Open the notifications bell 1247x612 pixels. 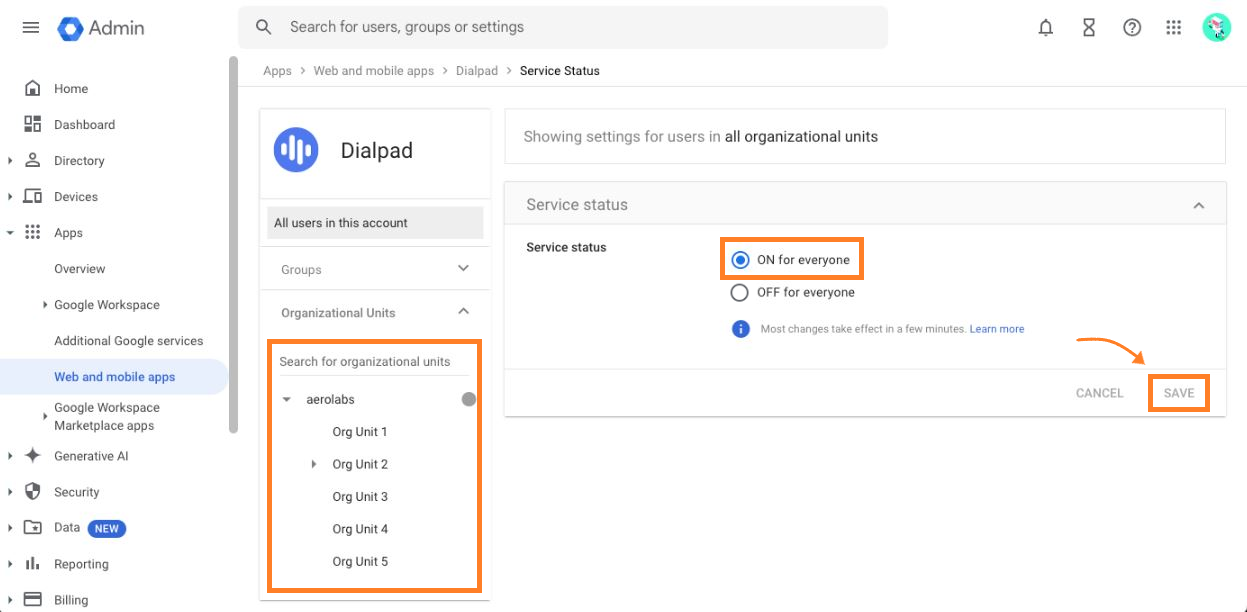1046,28
